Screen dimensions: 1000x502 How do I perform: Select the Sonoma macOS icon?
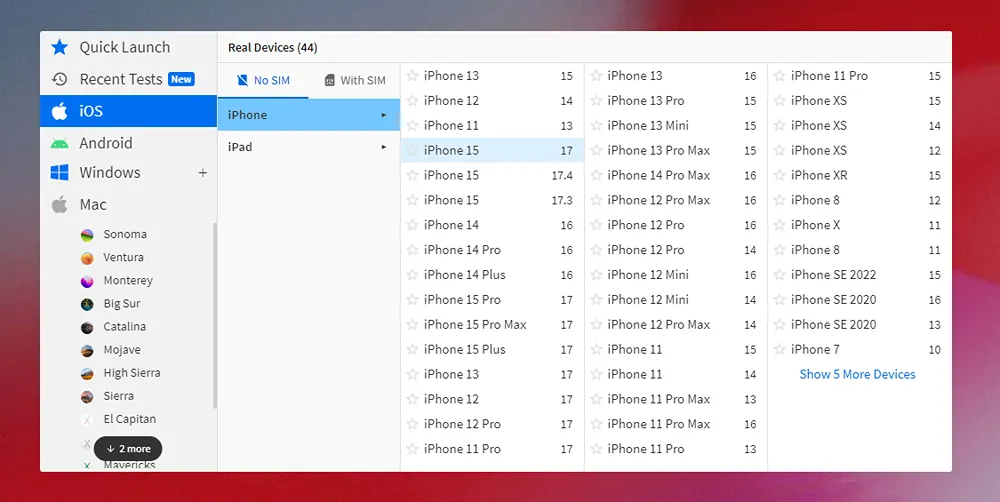pyautogui.click(x=87, y=235)
